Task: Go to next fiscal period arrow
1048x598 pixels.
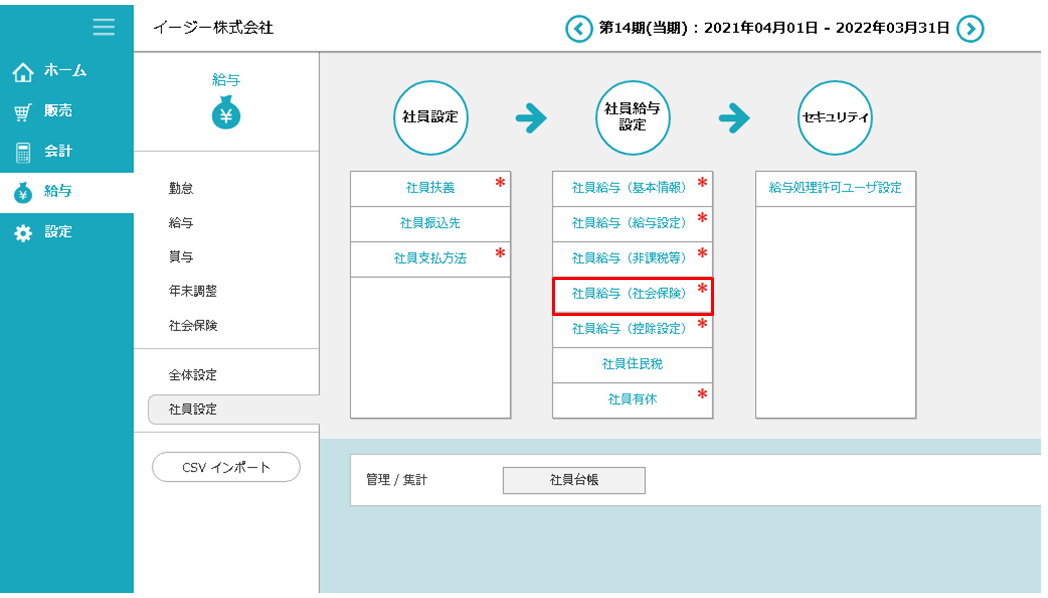Action: [x=970, y=28]
